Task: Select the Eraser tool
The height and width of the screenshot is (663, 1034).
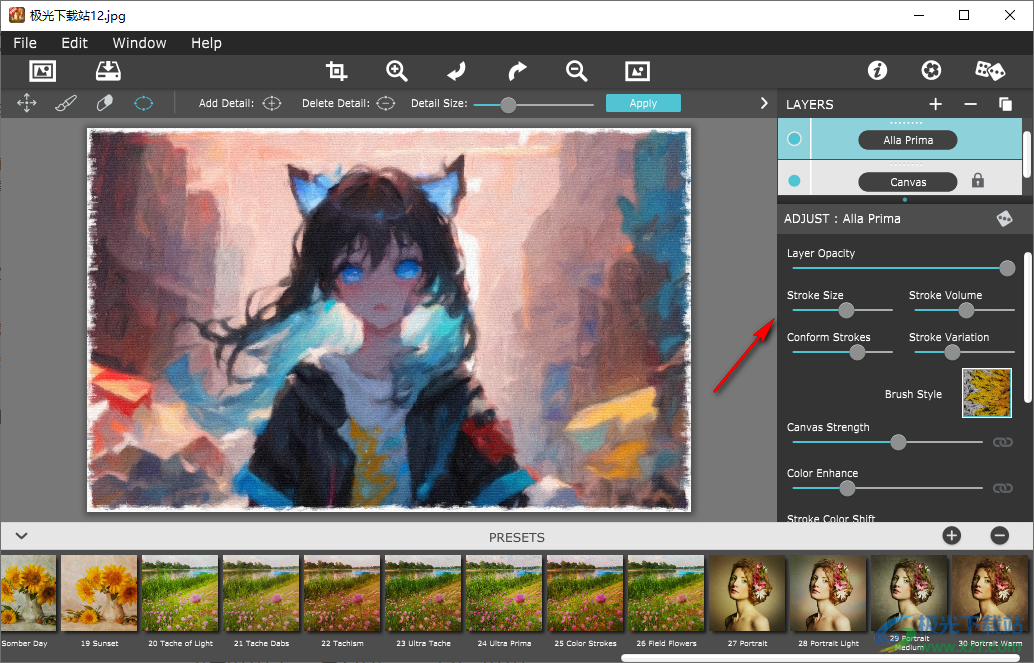Action: point(104,102)
